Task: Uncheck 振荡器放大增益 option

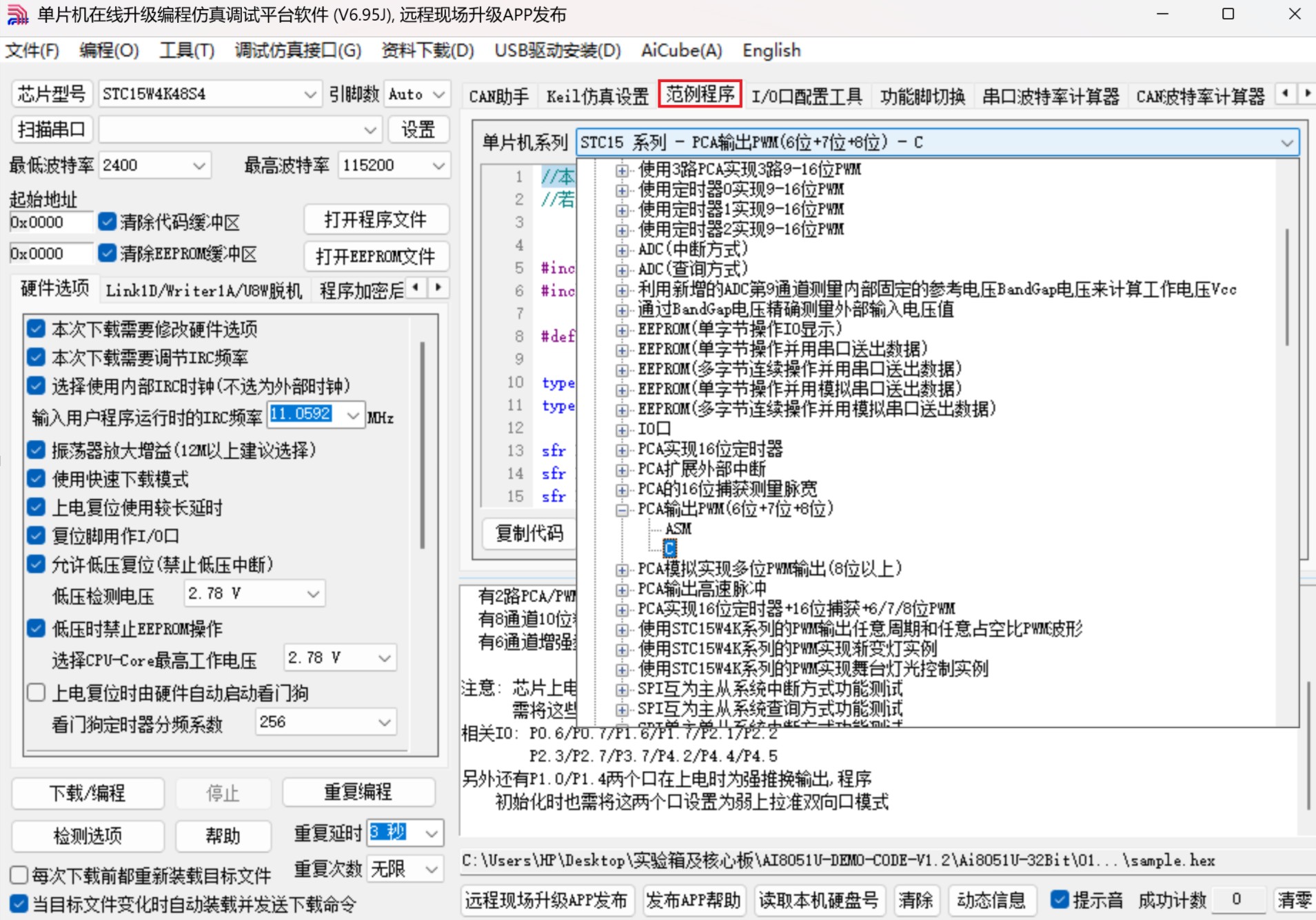Action: tap(36, 450)
